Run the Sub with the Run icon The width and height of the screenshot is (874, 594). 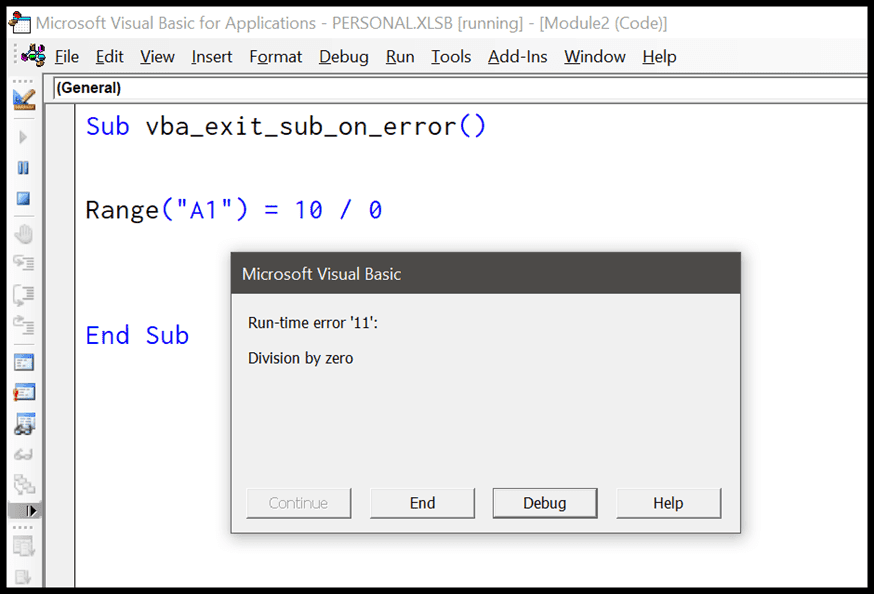point(22,137)
